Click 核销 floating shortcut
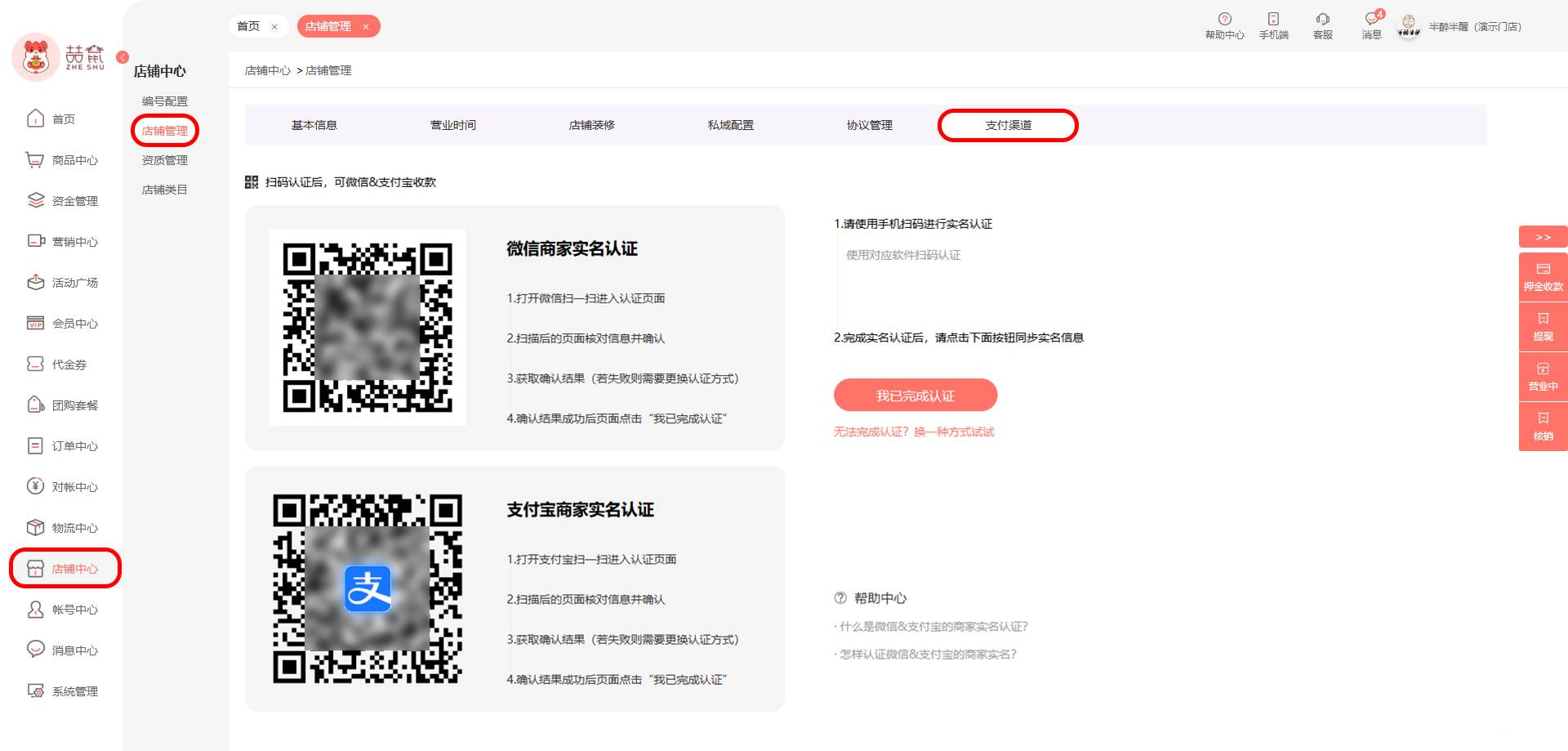This screenshot has width=1568, height=751. (x=1543, y=427)
